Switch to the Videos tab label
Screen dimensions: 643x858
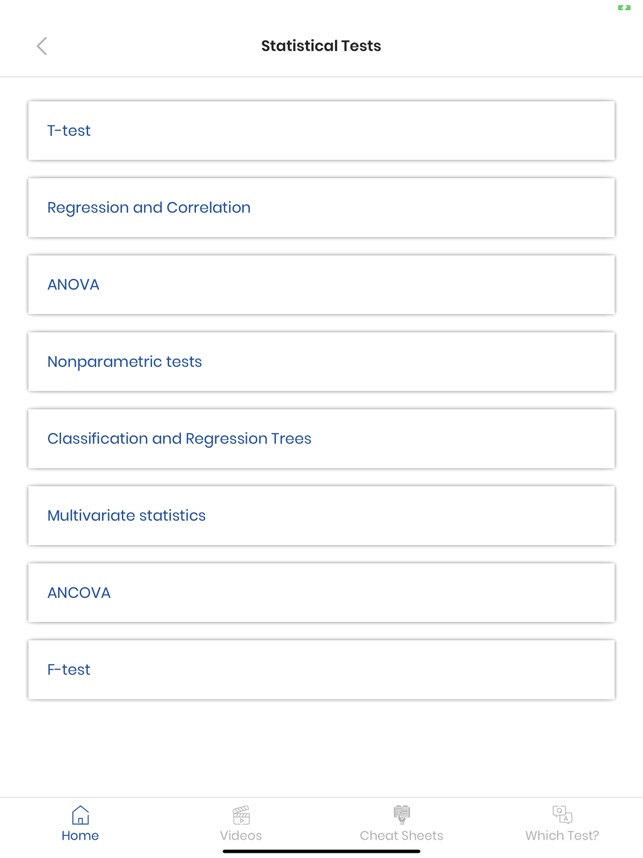click(x=241, y=836)
